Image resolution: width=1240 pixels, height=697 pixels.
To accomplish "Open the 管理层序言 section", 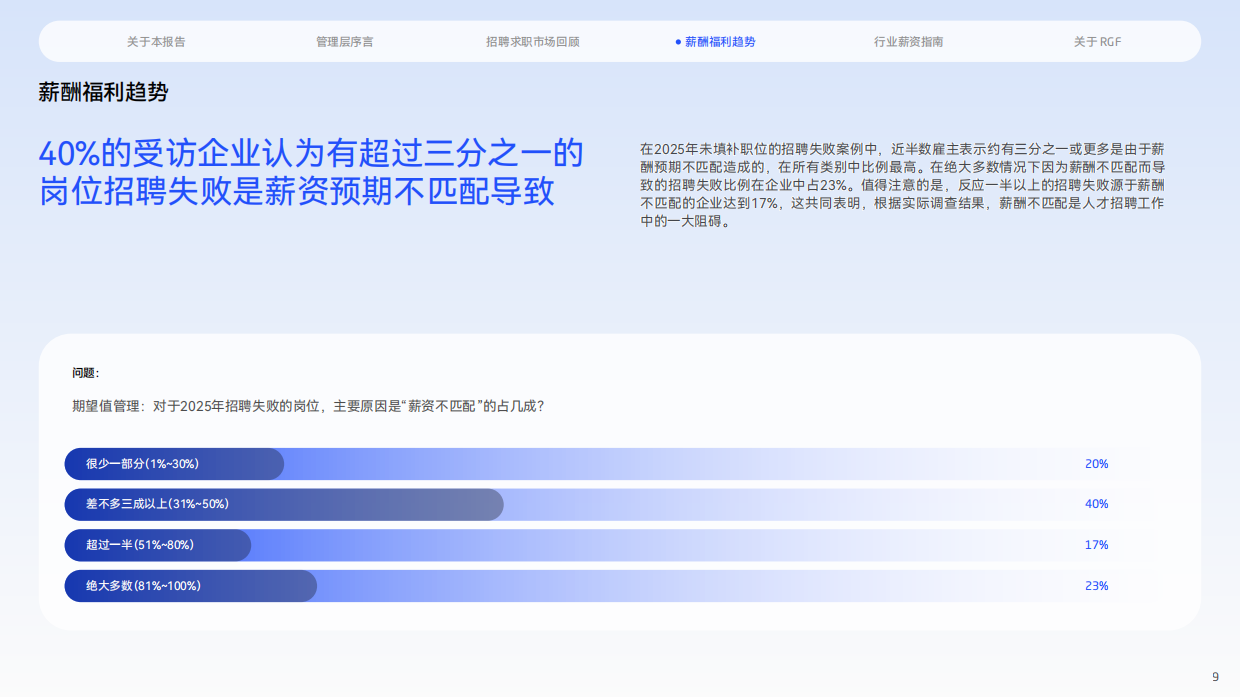I will click(343, 41).
